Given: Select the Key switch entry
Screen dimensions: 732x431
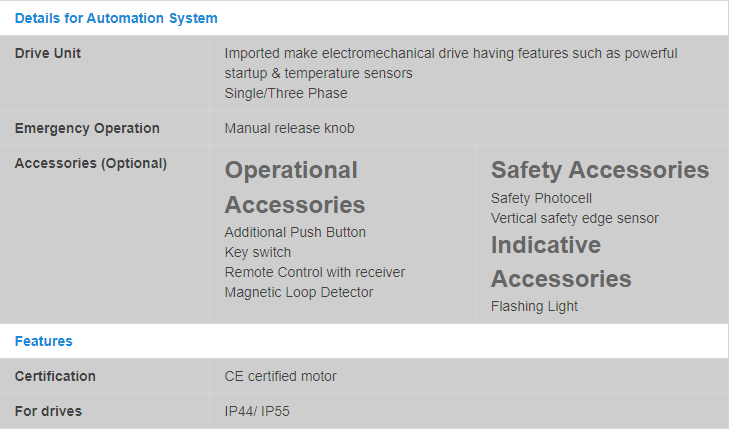Looking at the screenshot, I should coord(258,253).
